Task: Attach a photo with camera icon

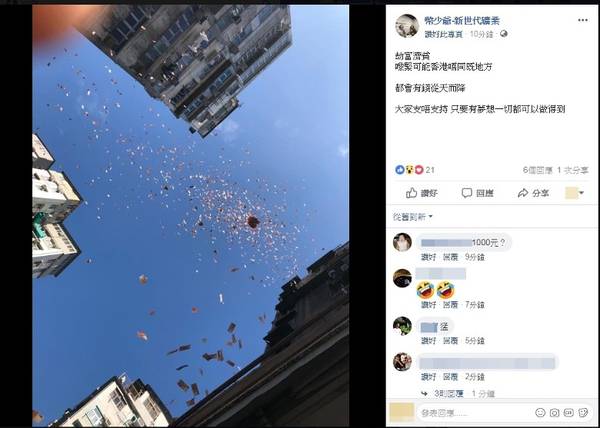Action: coord(554,413)
